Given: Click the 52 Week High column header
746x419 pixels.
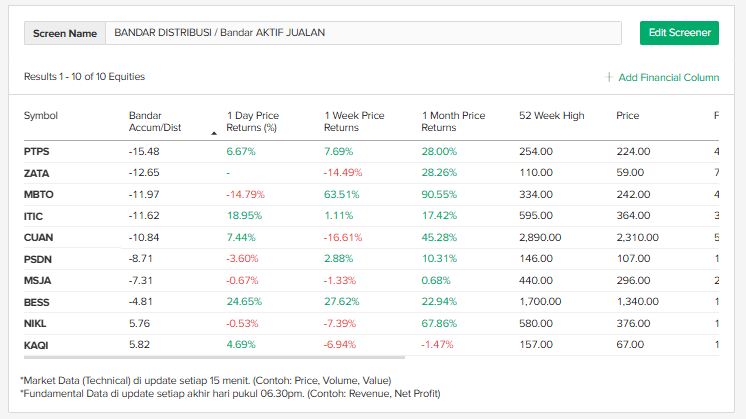Looking at the screenshot, I should pos(551,116).
